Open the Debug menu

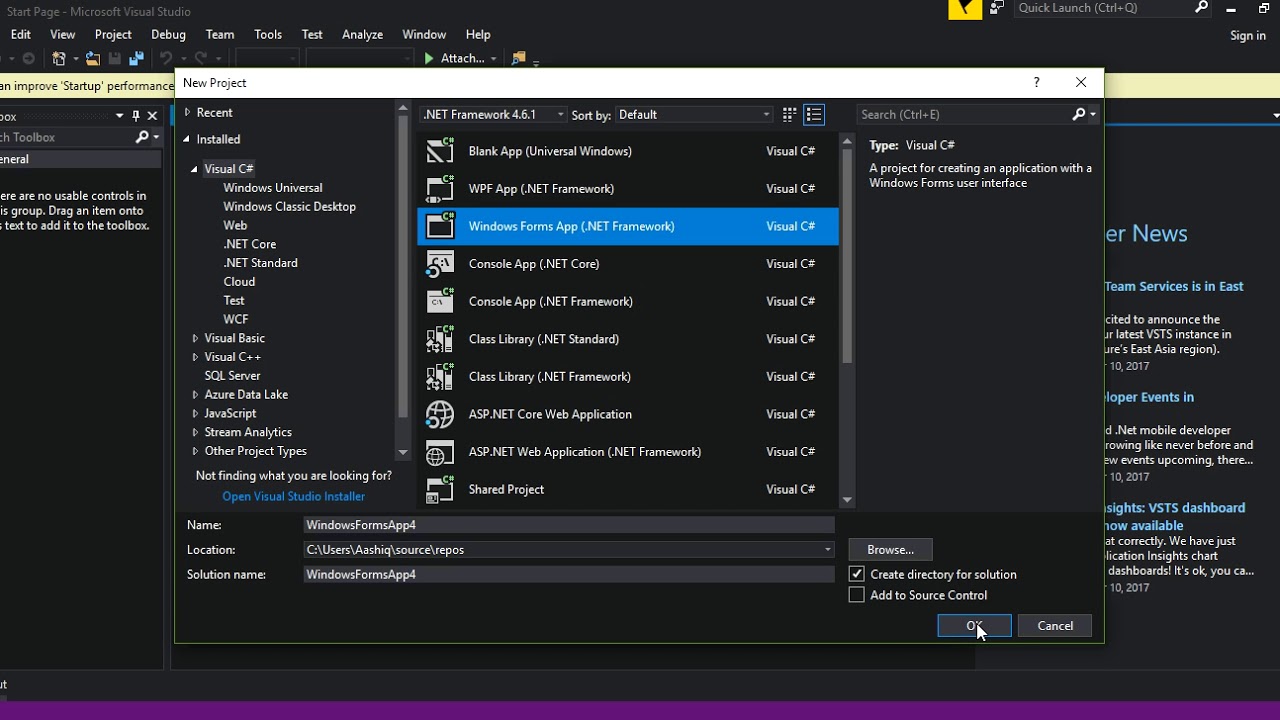point(169,34)
